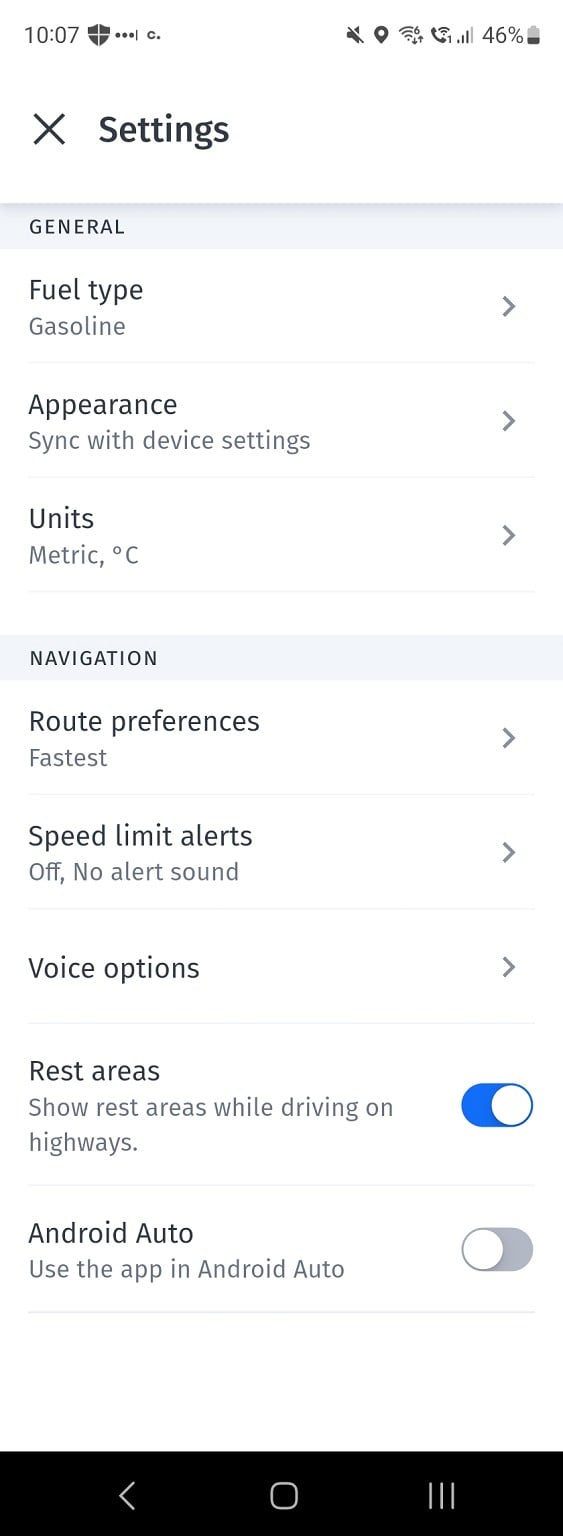
Task: Close the Settings screen with the X icon
Action: pyautogui.click(x=49, y=129)
